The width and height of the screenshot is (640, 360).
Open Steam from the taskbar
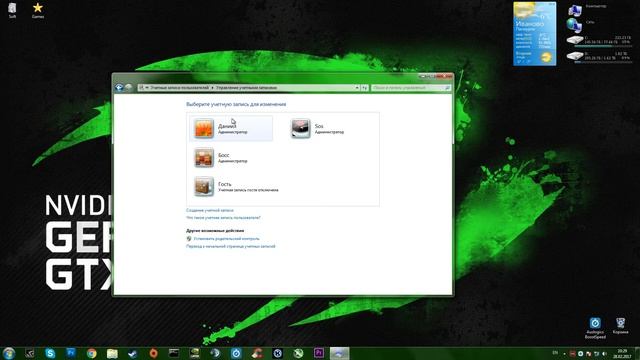coord(133,353)
